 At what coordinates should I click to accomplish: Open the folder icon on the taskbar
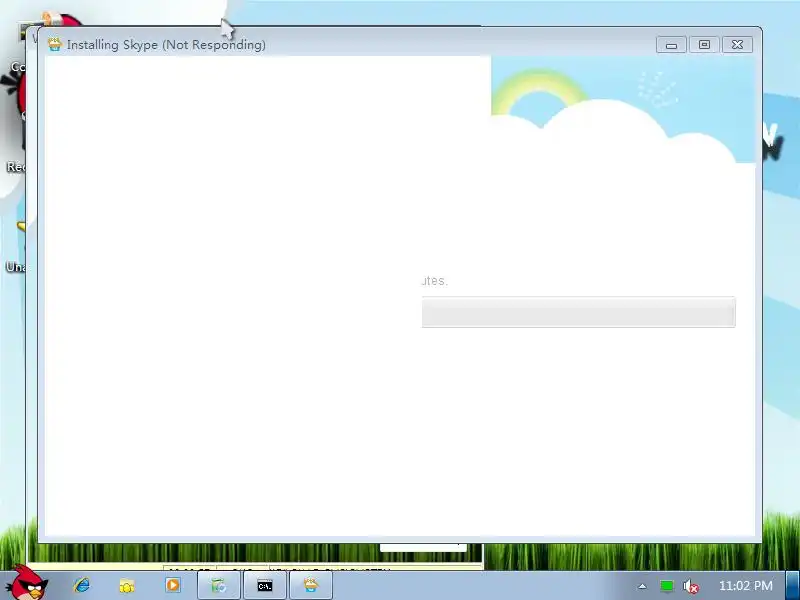127,586
